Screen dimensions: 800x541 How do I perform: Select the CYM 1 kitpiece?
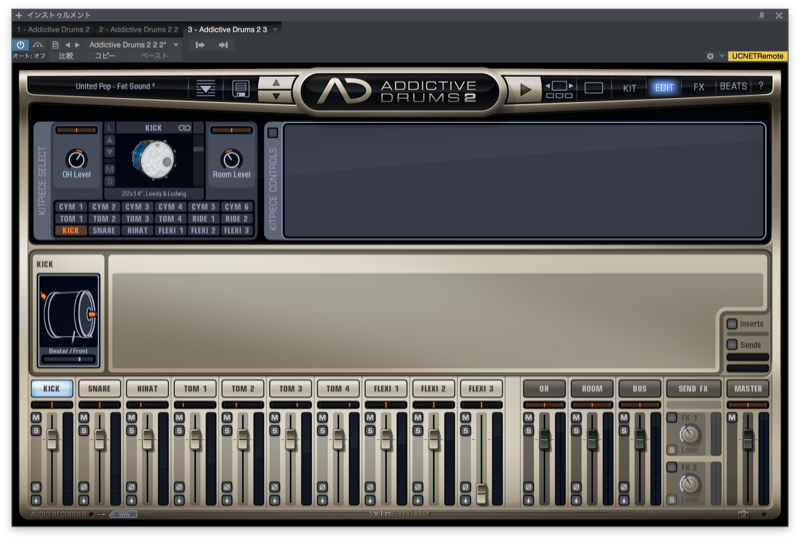pyautogui.click(x=70, y=207)
